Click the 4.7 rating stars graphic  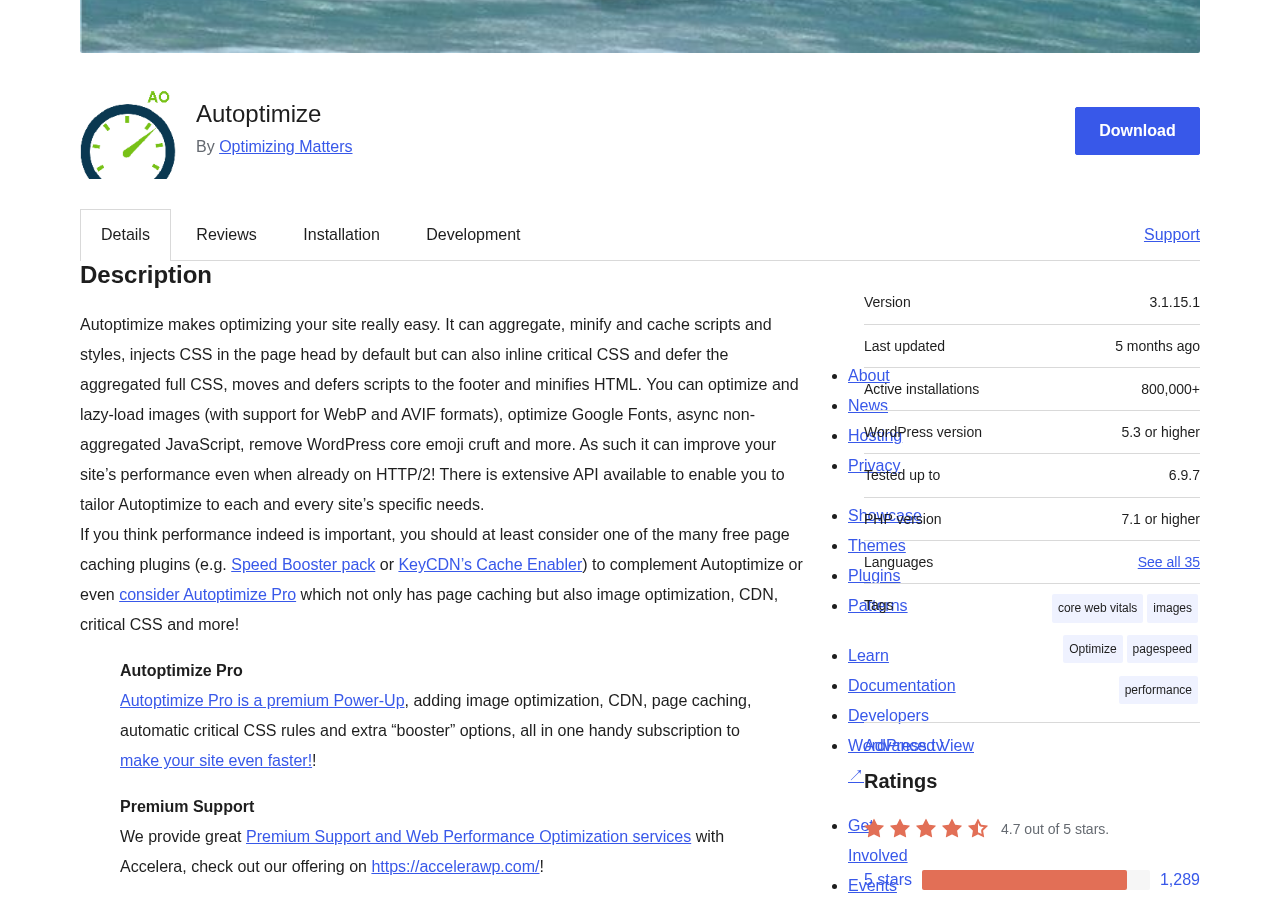coord(926,828)
